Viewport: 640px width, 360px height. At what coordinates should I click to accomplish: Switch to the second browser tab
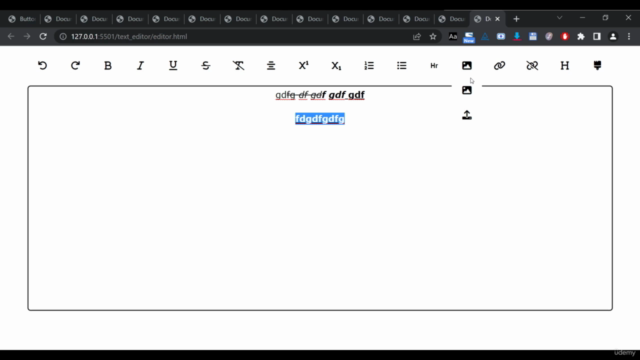click(58, 19)
